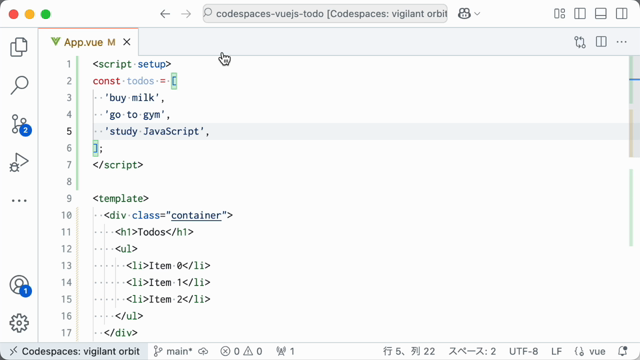Screen dimensions: 640x360
Task: Open Source Control with 2 changes
Action: 20,124
